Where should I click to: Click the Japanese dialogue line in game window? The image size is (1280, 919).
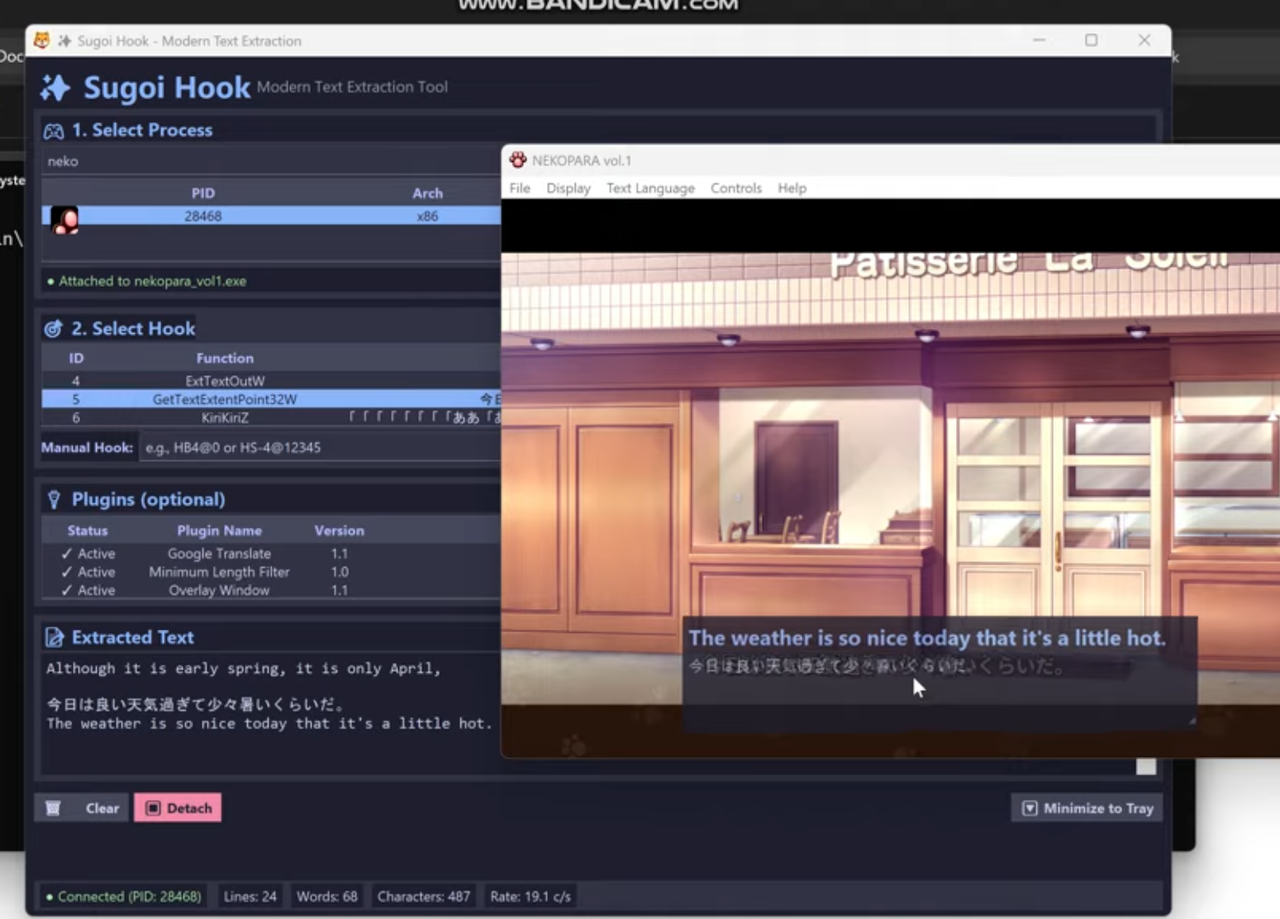(877, 665)
